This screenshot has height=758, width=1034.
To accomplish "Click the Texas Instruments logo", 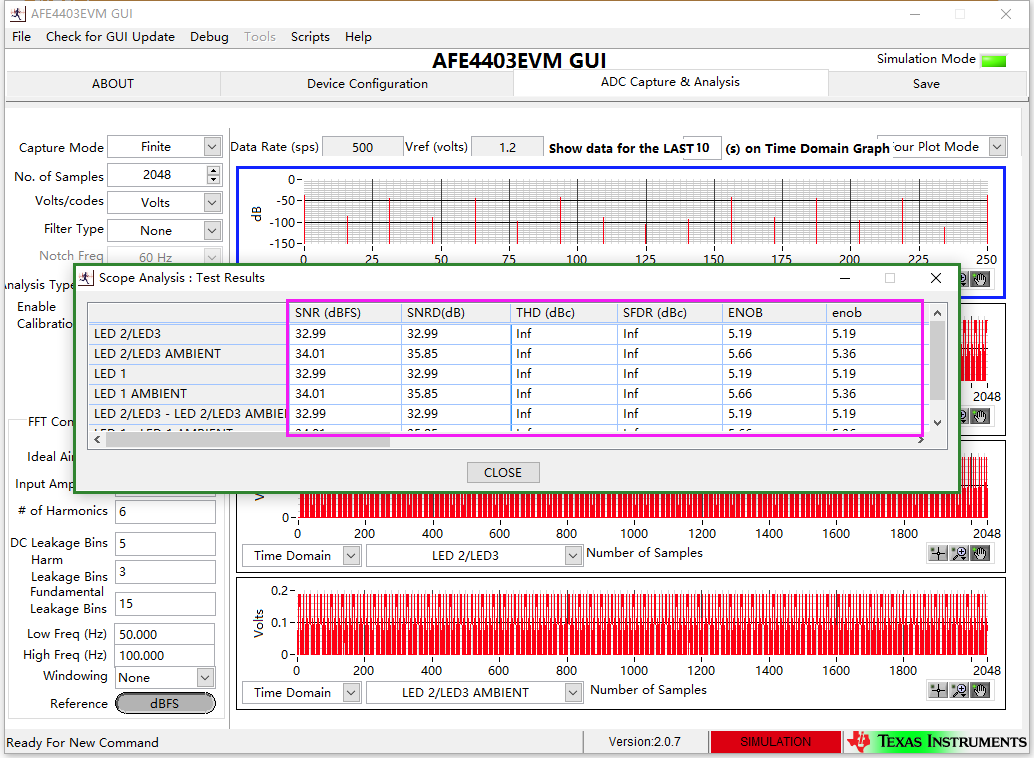I will click(x=937, y=741).
